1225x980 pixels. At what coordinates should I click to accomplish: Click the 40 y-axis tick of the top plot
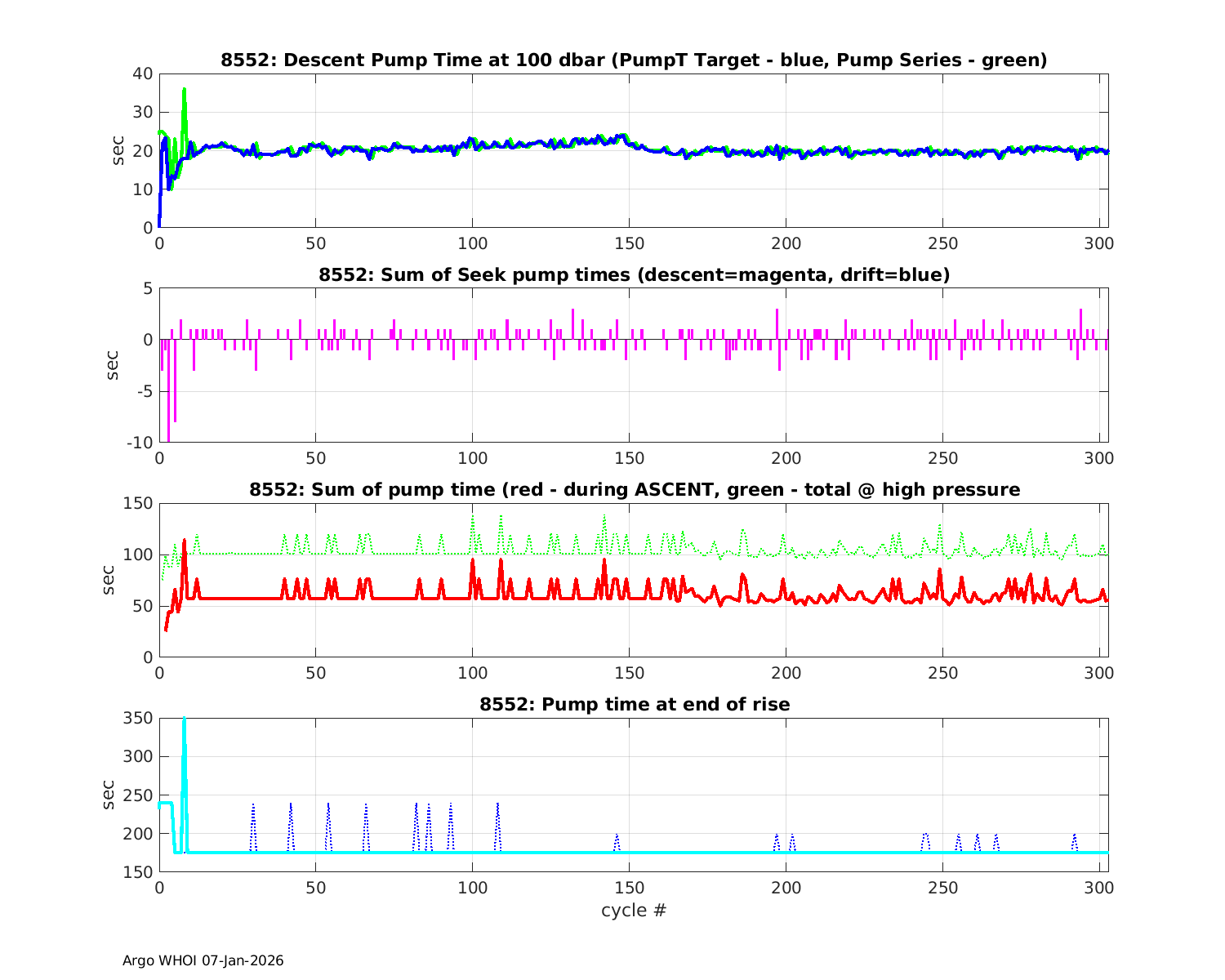143,73
